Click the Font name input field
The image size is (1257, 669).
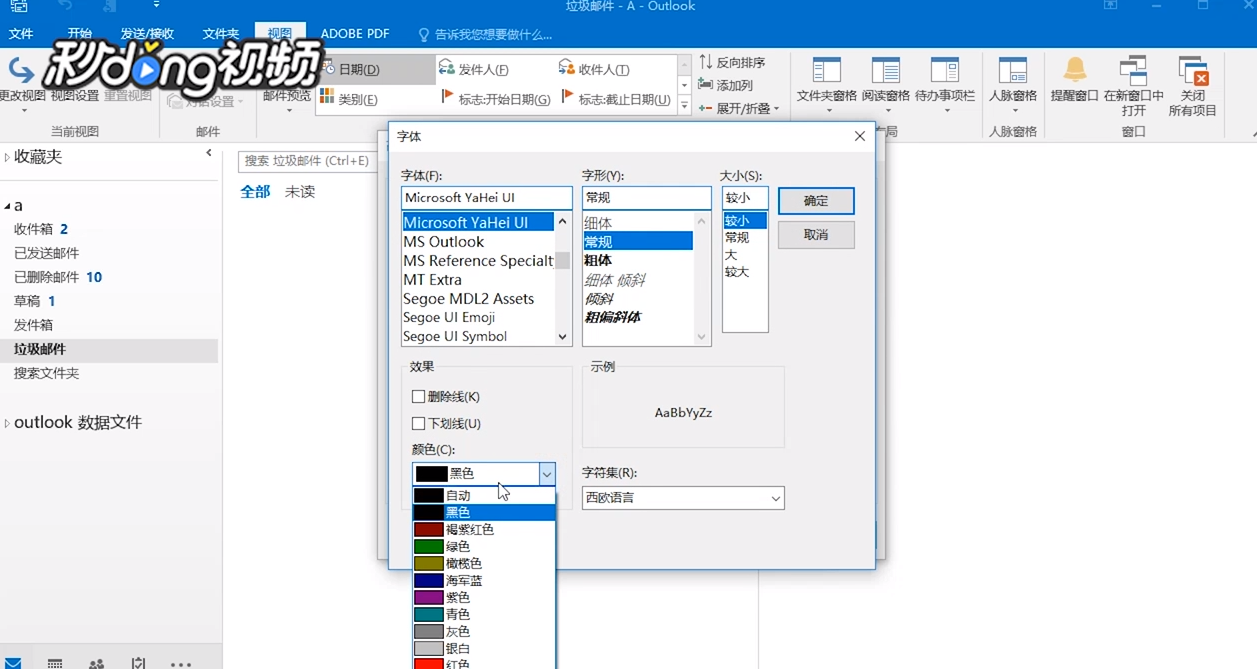tap(486, 198)
